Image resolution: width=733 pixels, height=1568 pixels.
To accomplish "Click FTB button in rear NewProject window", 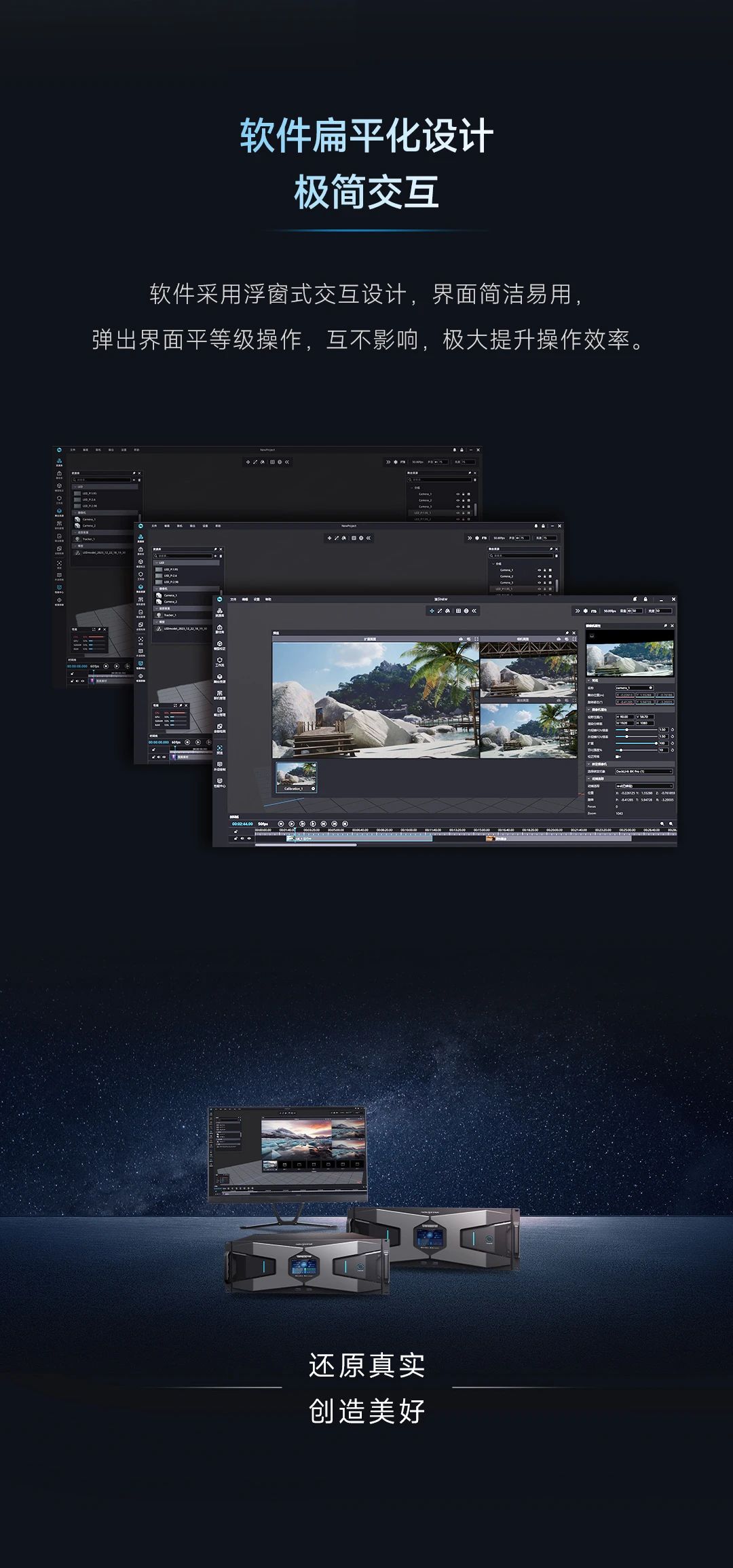I will (x=402, y=462).
